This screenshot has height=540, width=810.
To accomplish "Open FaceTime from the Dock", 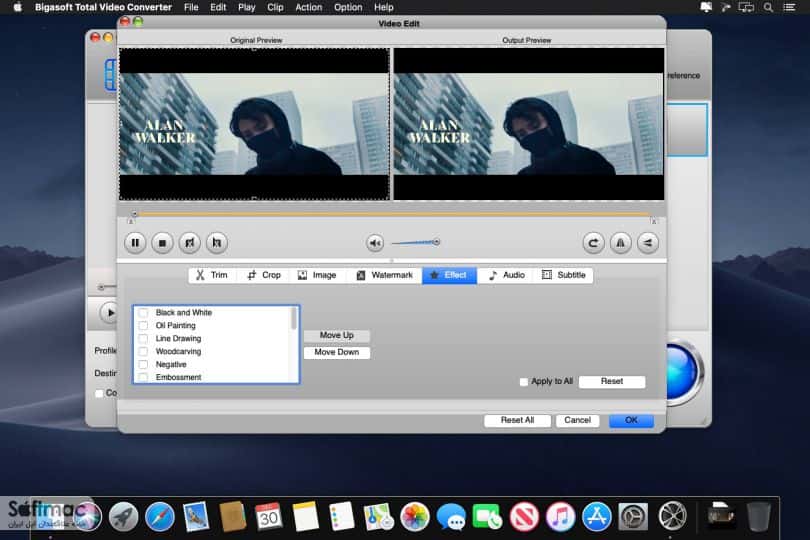I will [487, 517].
